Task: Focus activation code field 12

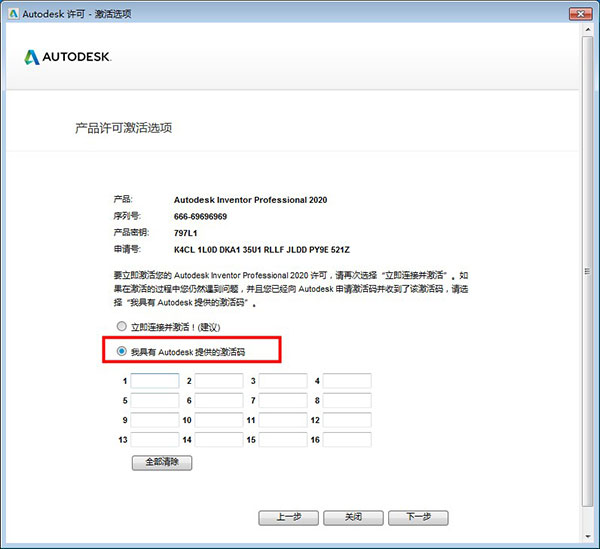Action: 347,420
